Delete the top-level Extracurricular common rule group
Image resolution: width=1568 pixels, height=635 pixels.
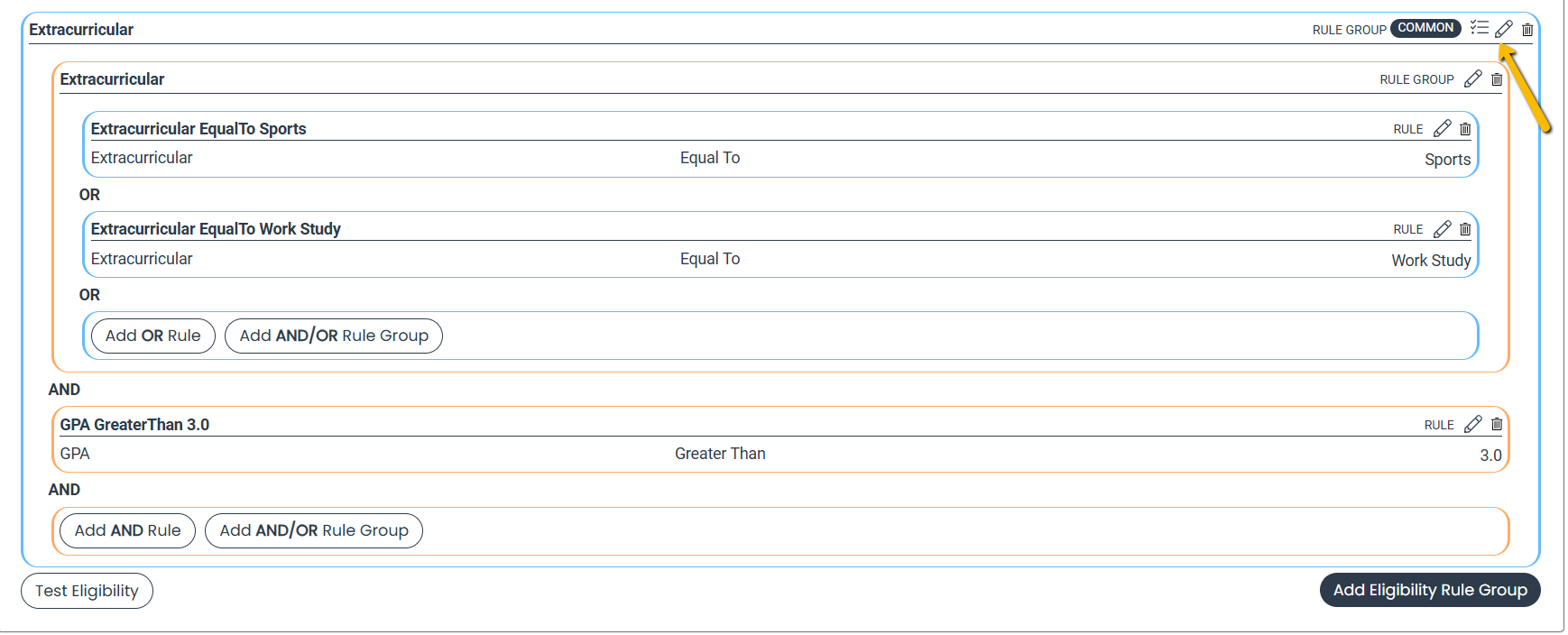(1527, 30)
